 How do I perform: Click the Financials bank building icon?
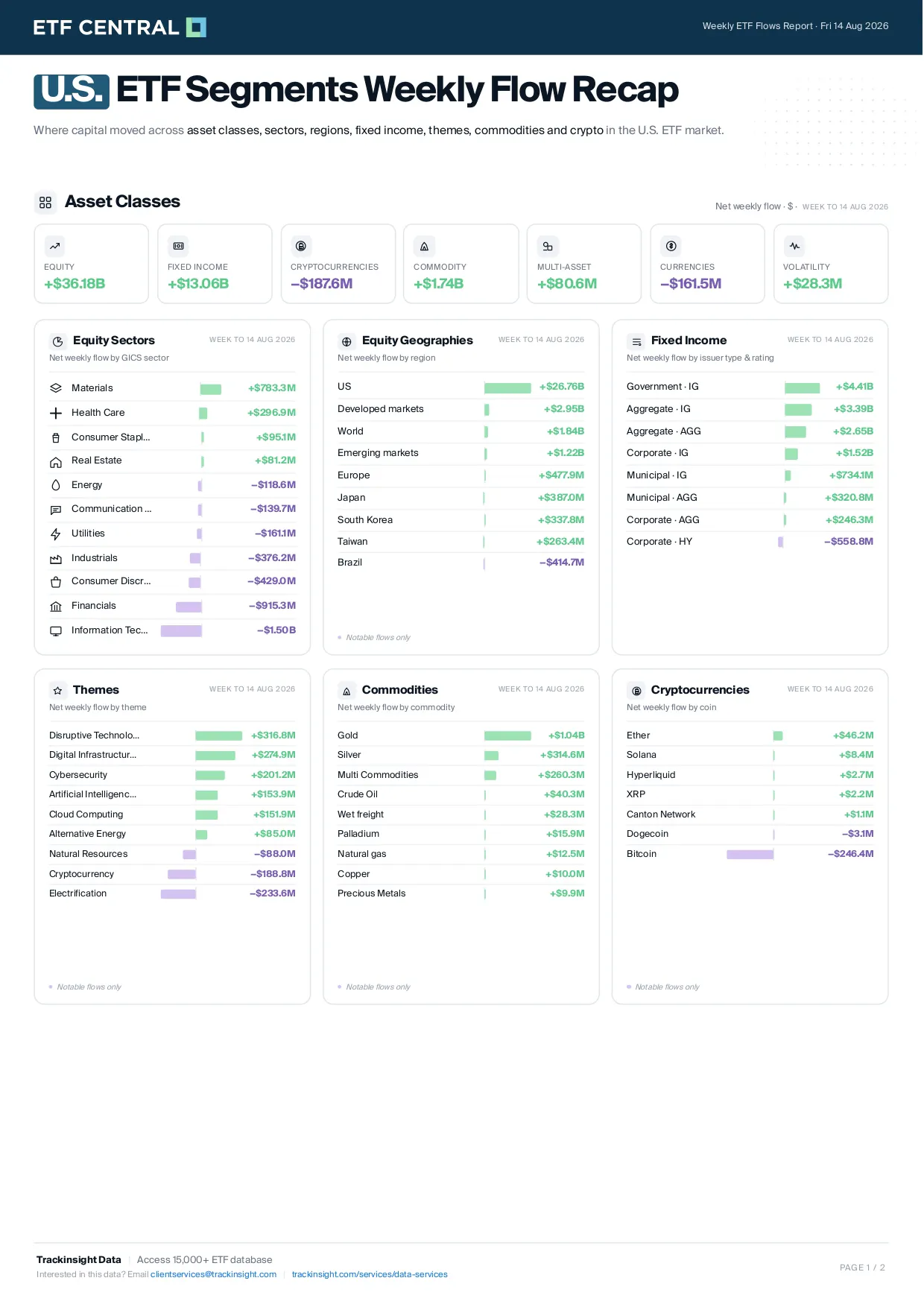56,607
